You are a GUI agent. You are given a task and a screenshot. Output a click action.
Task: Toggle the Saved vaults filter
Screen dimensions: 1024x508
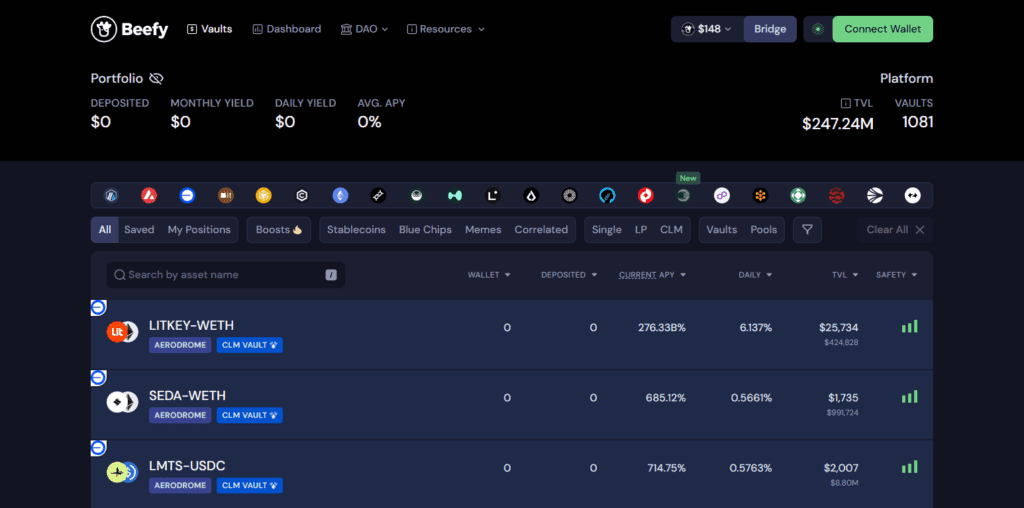pyautogui.click(x=139, y=230)
